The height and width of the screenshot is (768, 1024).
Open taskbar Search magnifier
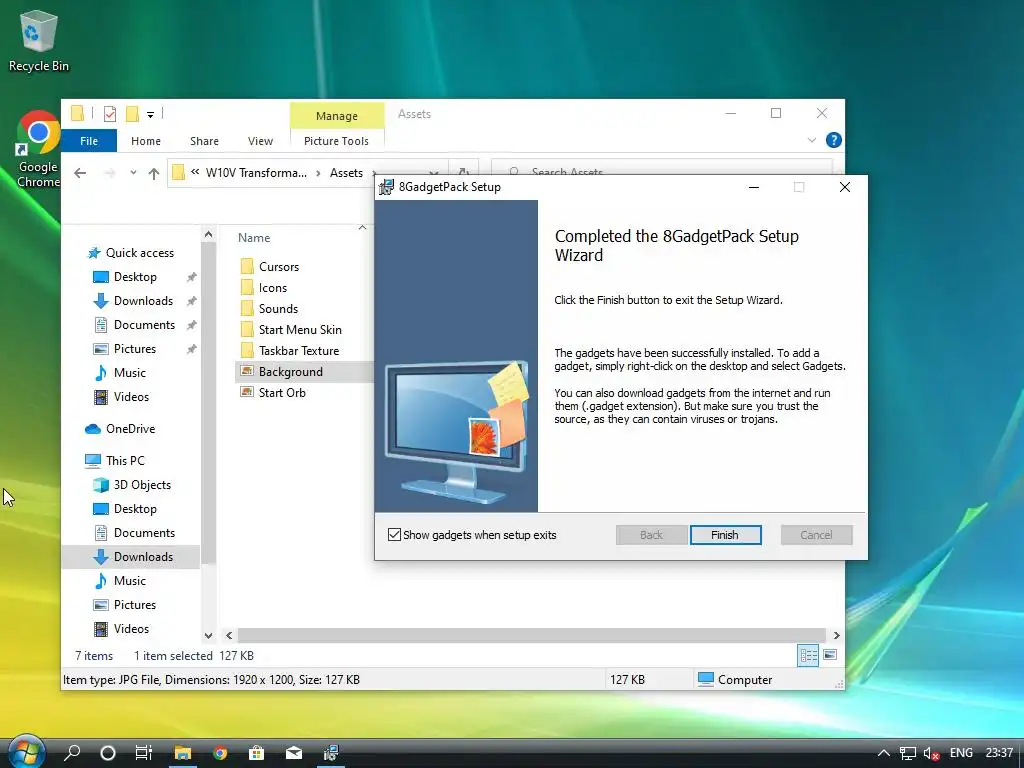point(72,753)
